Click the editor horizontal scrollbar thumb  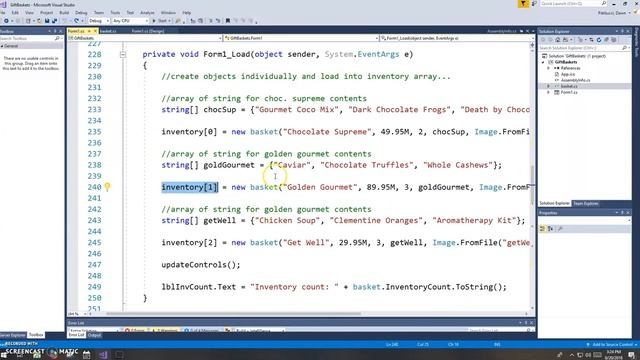pyautogui.click(x=233, y=314)
